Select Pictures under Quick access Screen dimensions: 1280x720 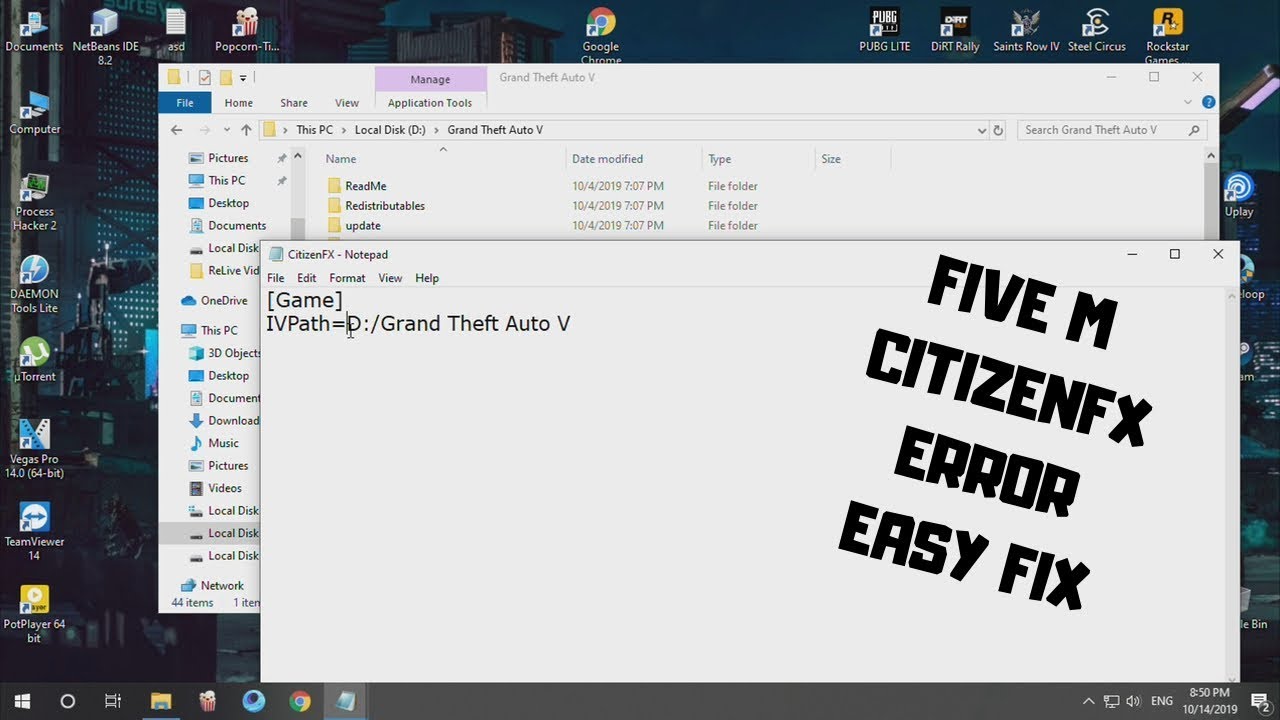point(228,158)
